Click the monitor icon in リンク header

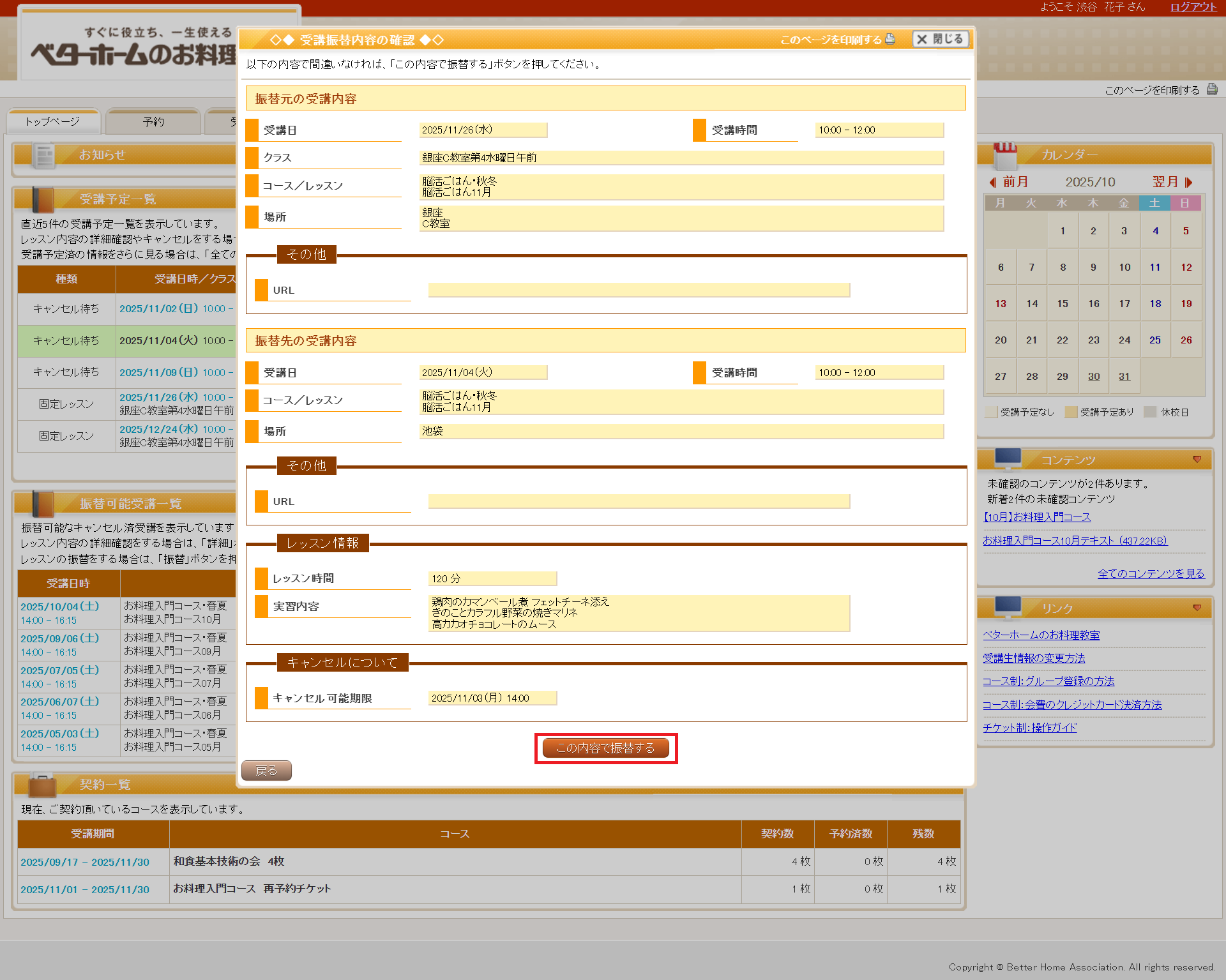tap(1008, 607)
